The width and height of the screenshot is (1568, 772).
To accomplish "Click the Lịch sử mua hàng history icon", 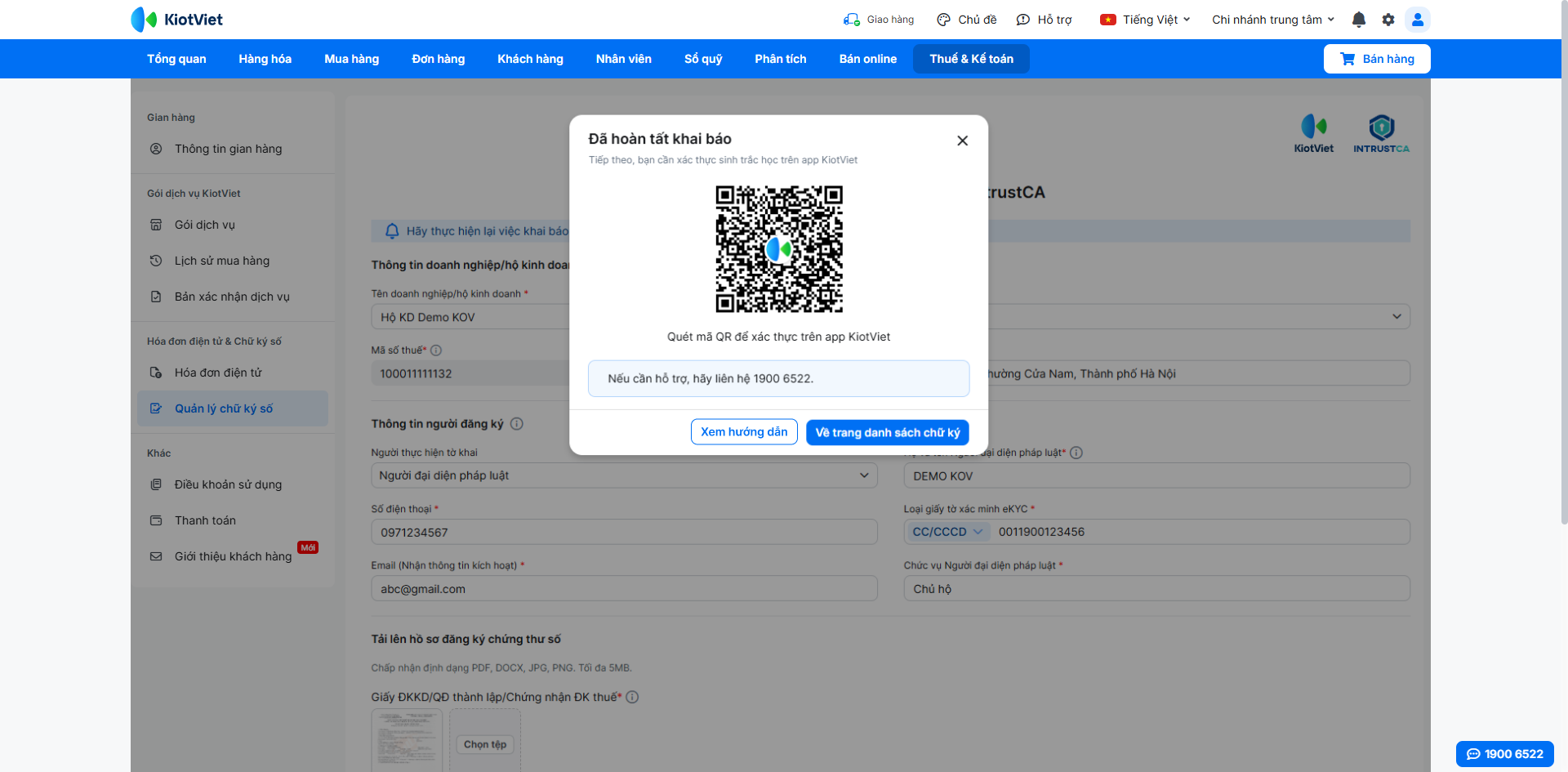I will click(156, 261).
